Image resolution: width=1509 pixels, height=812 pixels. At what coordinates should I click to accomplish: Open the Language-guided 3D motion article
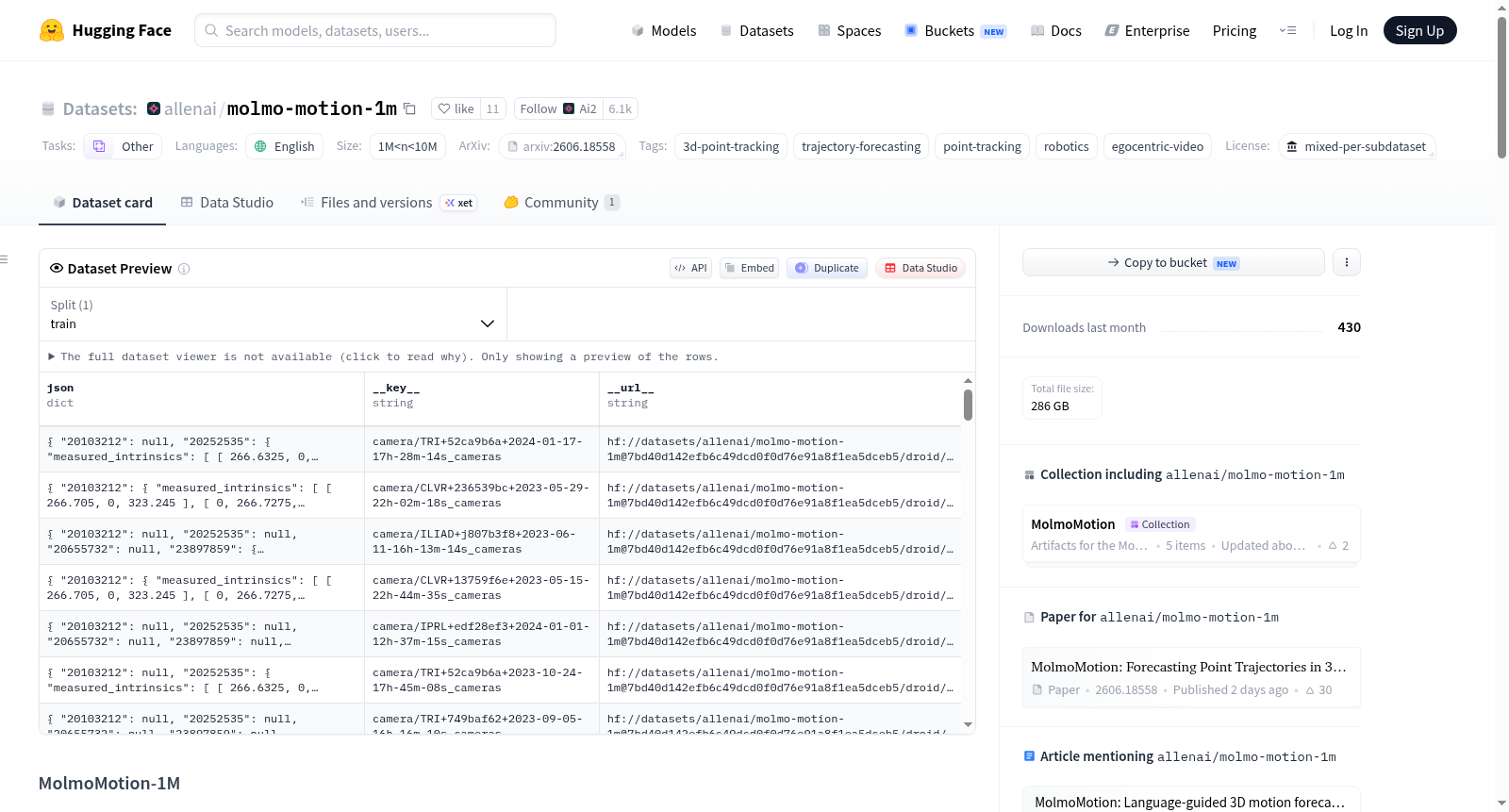tap(1189, 802)
